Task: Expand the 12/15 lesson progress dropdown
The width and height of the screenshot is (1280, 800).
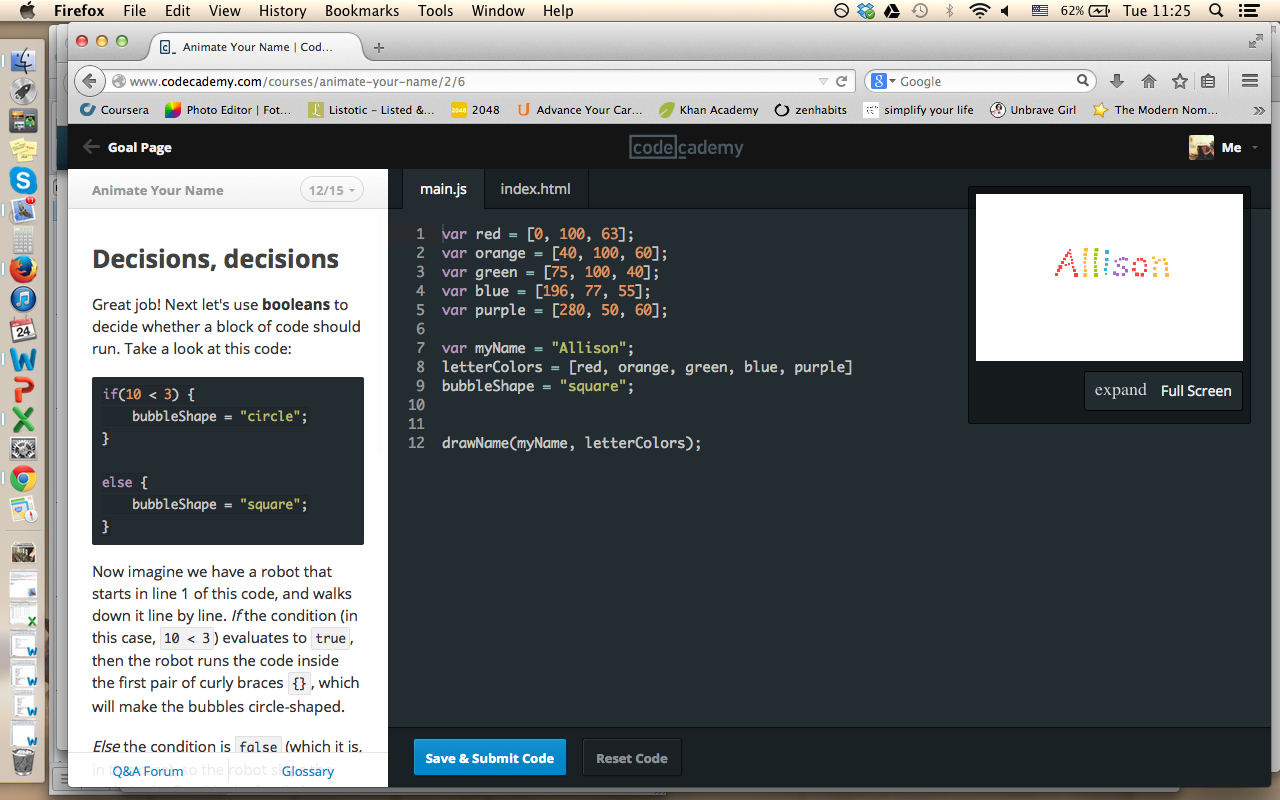Action: (x=332, y=190)
